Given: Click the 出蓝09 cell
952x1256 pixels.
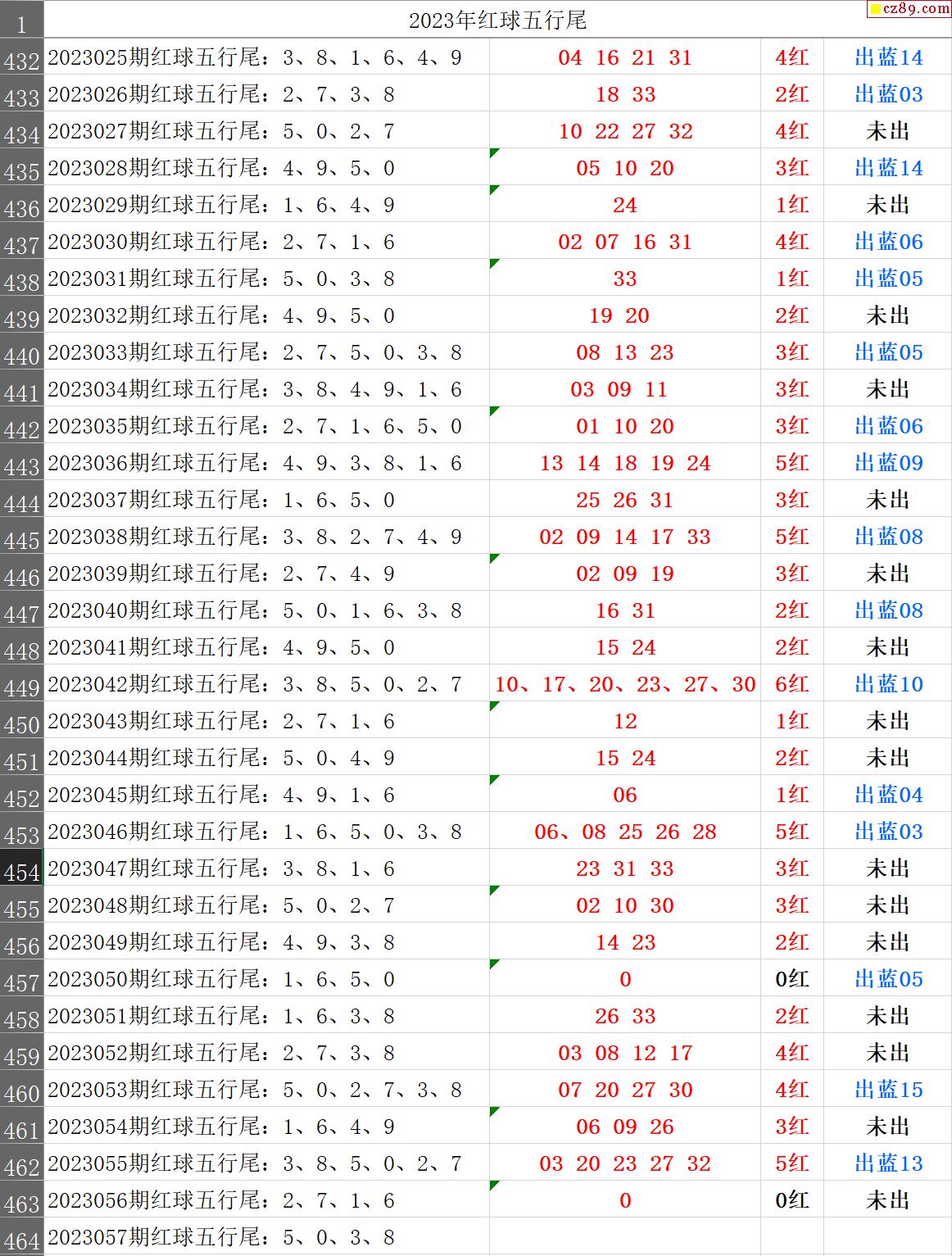Looking at the screenshot, I should [x=888, y=463].
